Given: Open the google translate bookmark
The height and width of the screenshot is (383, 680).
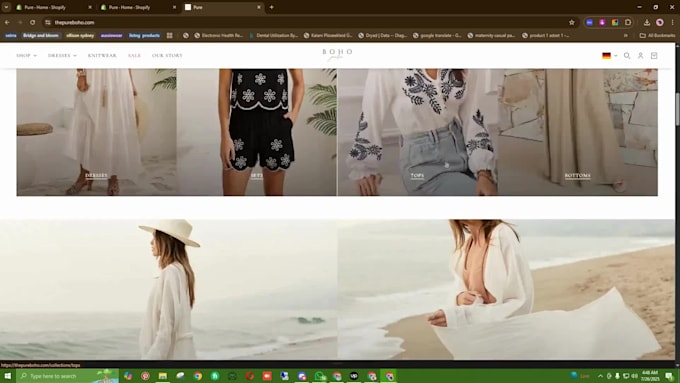Looking at the screenshot, I should click(437, 36).
